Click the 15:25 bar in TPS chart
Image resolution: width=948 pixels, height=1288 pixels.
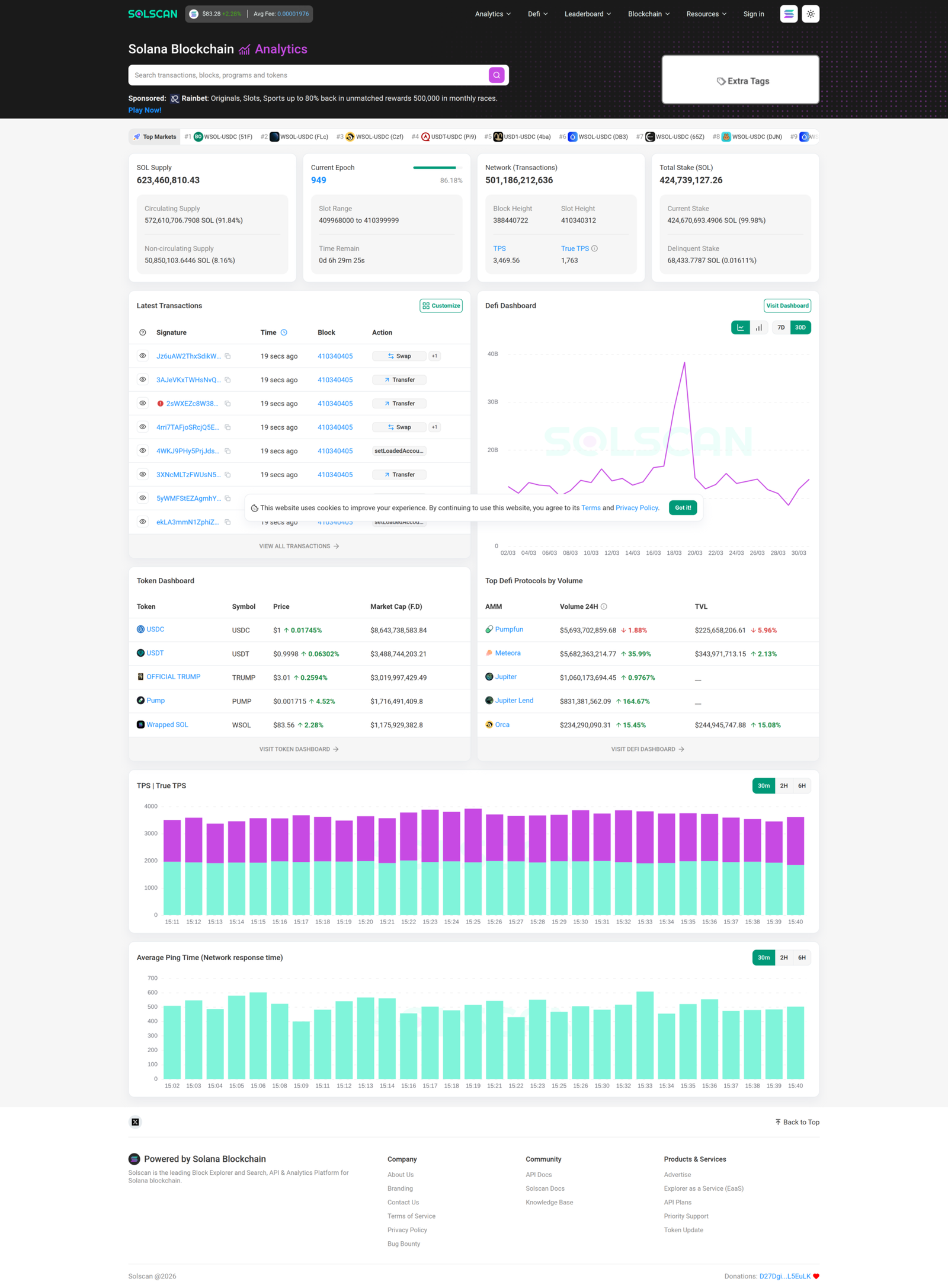point(473,862)
